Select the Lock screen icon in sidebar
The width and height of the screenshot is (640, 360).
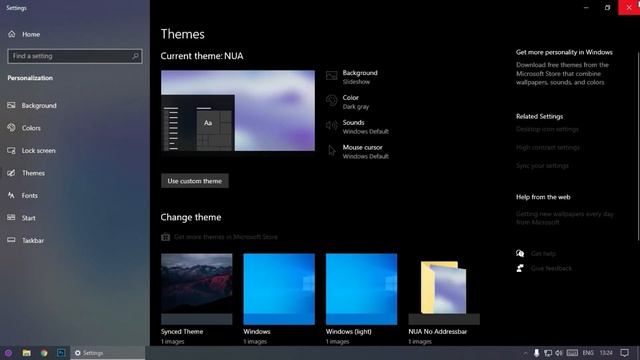[x=11, y=151]
